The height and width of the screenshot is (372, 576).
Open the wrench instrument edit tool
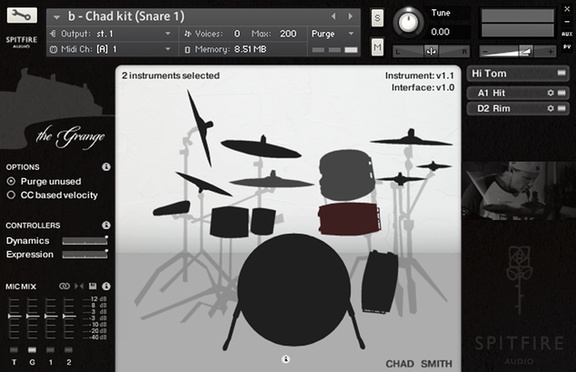(22, 15)
